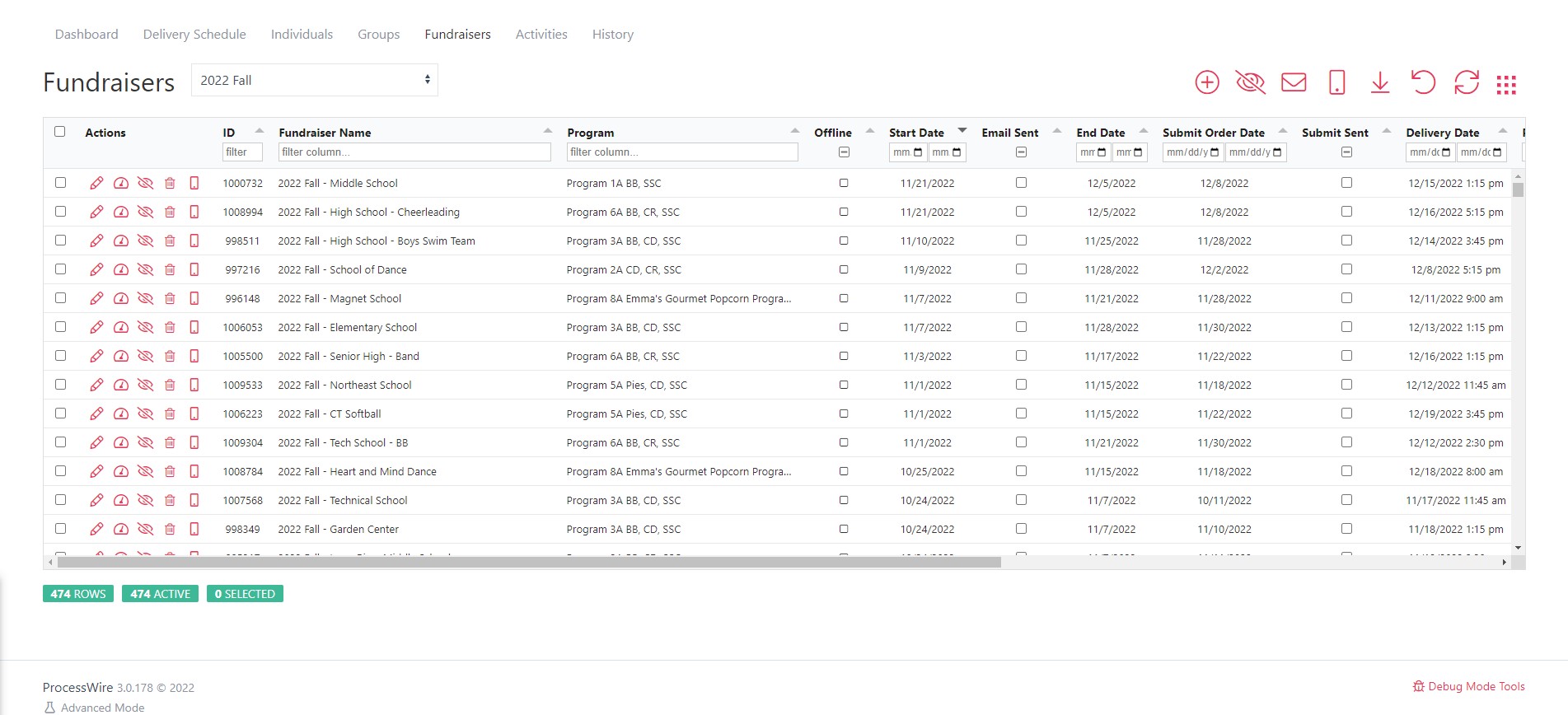The width and height of the screenshot is (1568, 715).
Task: Click the Fundraiser Name filter input field
Action: click(414, 152)
